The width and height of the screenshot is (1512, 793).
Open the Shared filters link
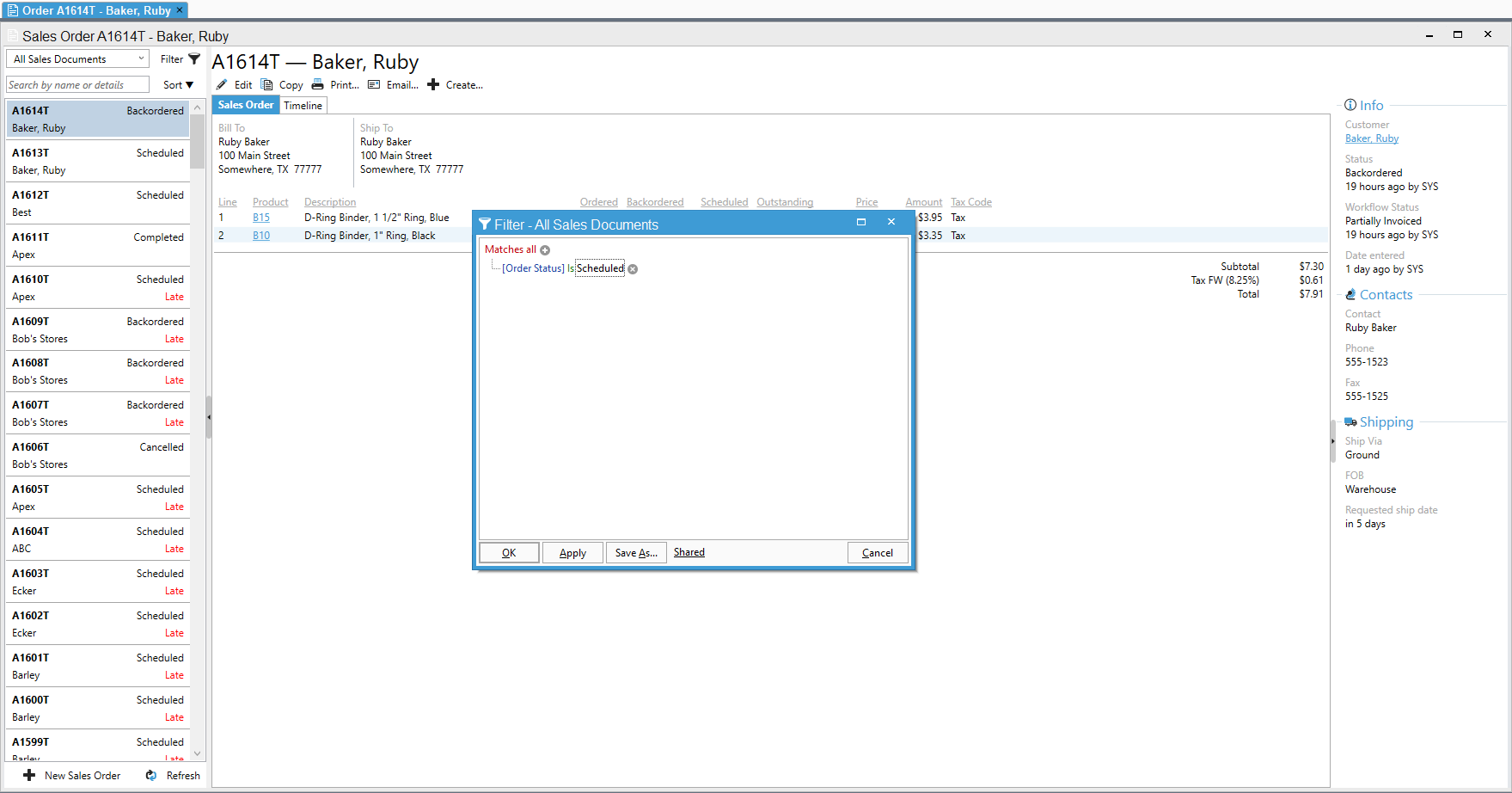689,552
